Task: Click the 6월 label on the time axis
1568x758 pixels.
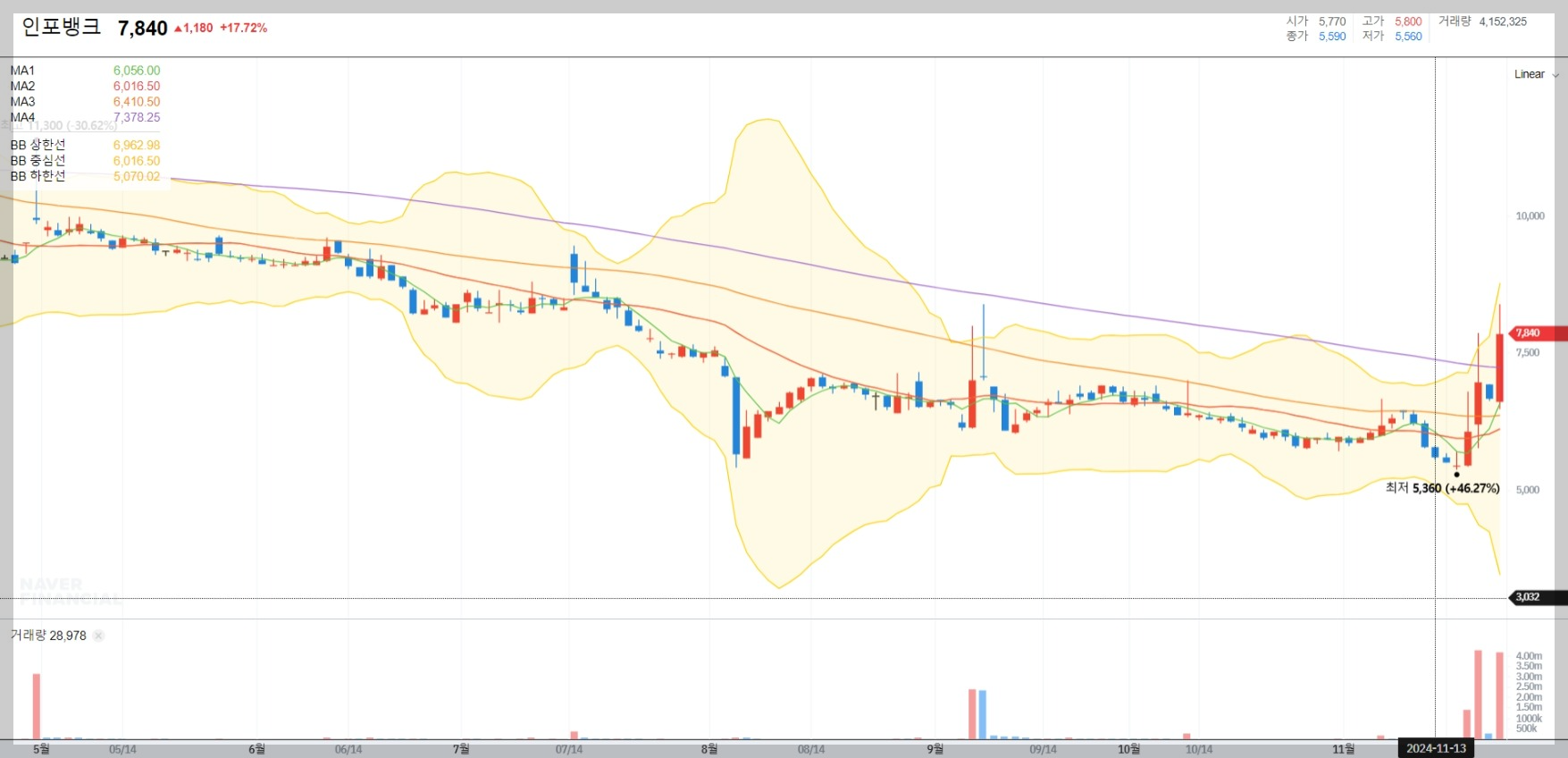Action: point(256,749)
